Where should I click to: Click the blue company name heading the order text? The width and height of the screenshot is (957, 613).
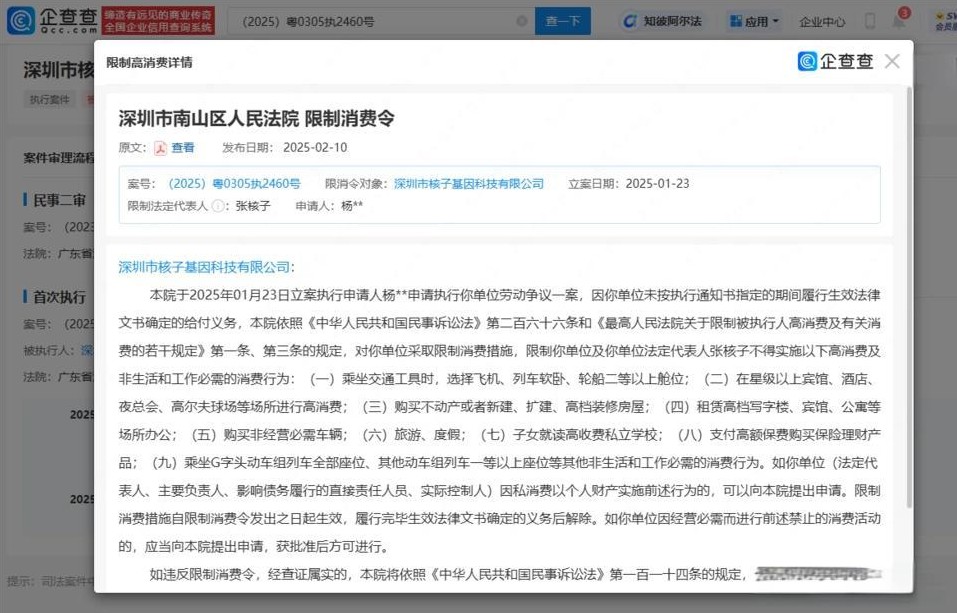pos(204,267)
